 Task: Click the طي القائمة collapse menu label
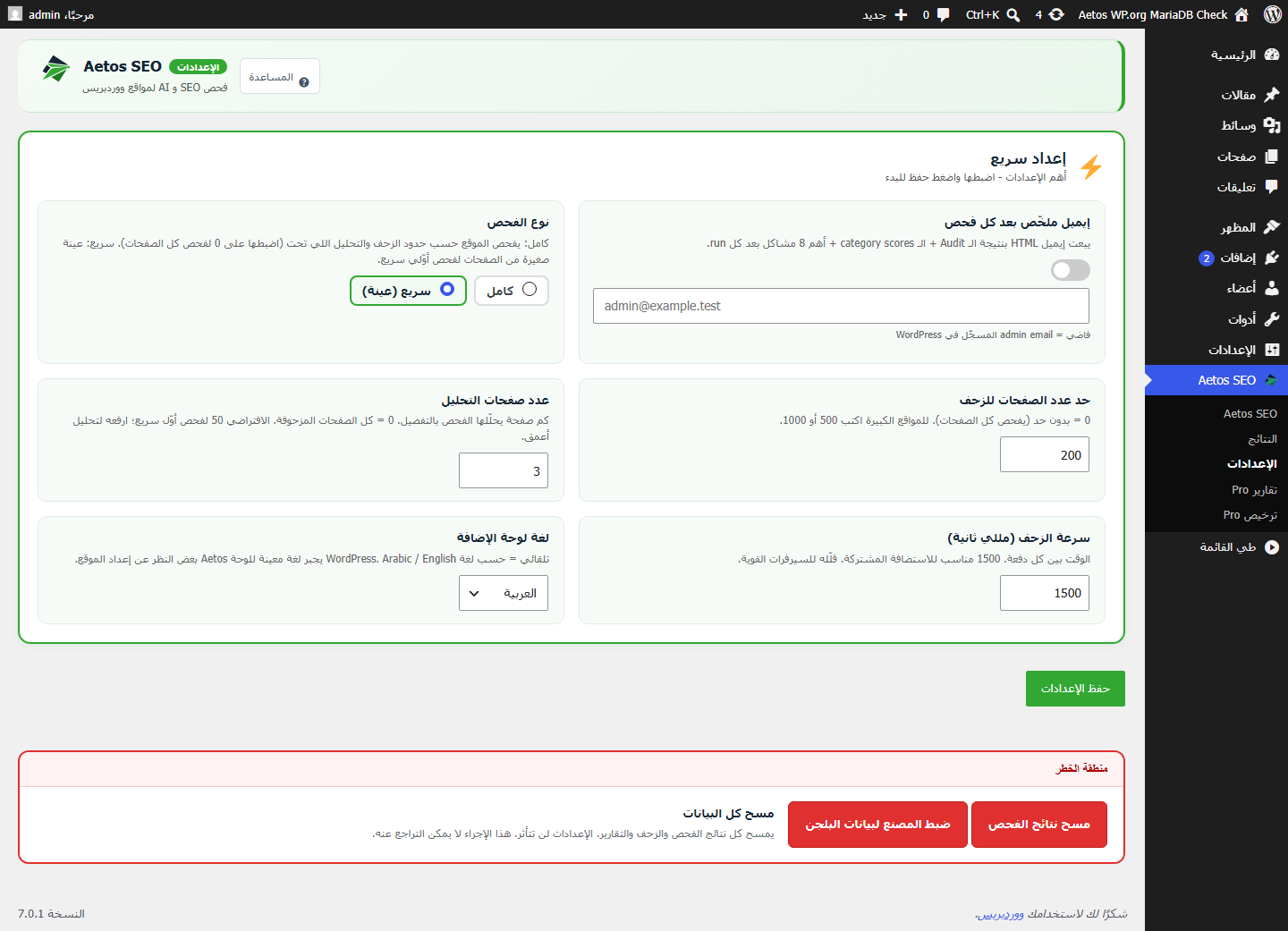pos(1227,547)
